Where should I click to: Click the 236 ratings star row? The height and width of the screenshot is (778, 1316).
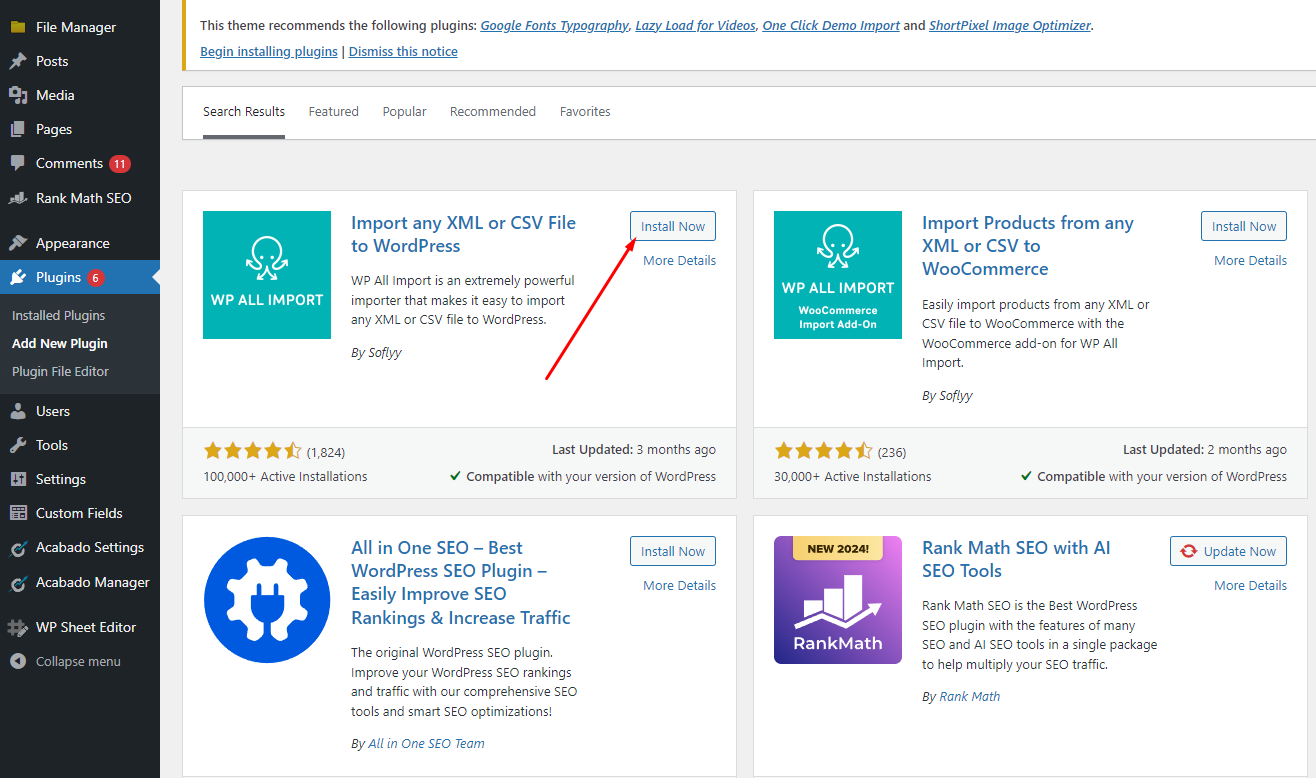[823, 451]
